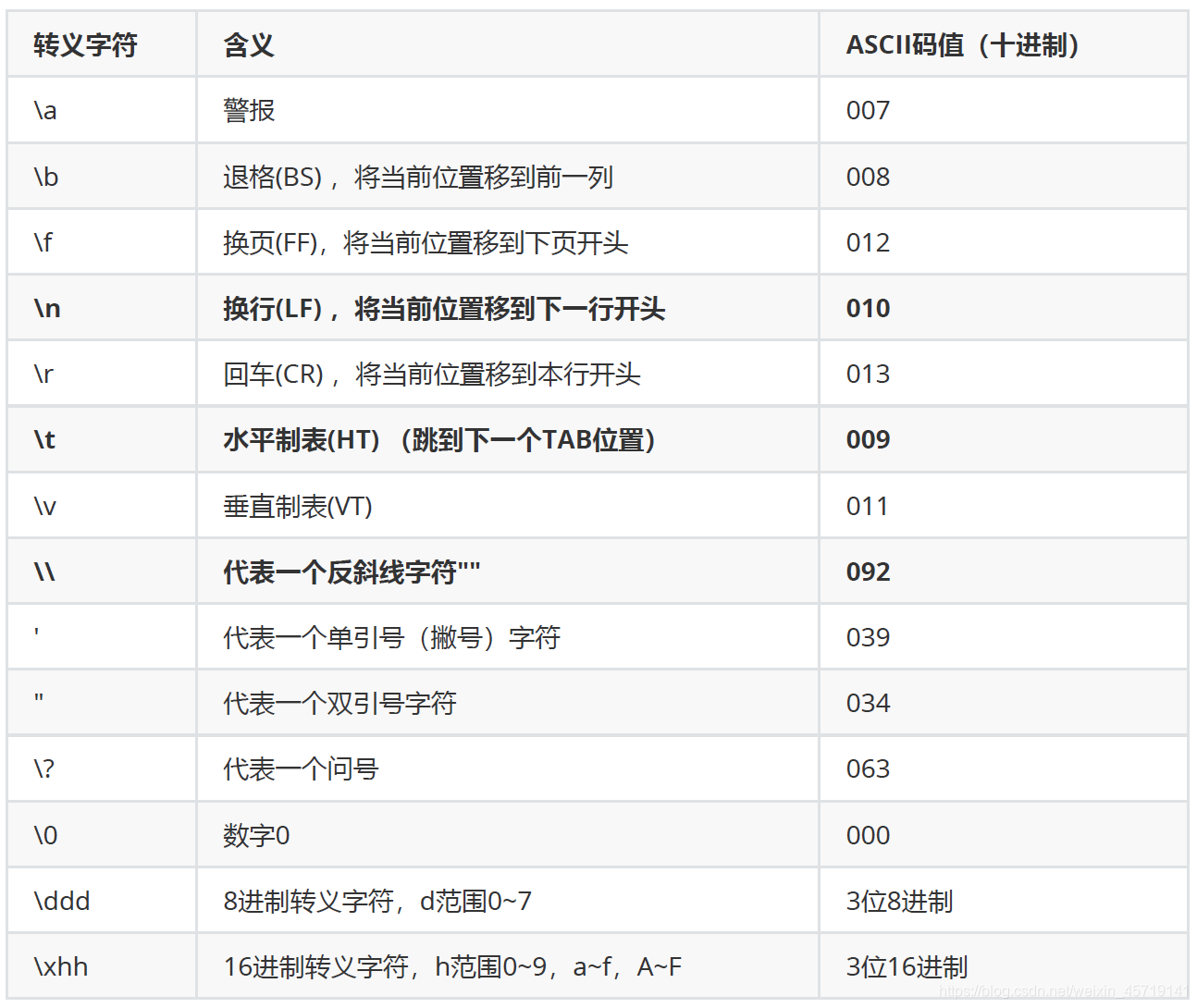1197x1008 pixels.
Task: Click the '换页(FF)' description cell
Action: coord(507,242)
